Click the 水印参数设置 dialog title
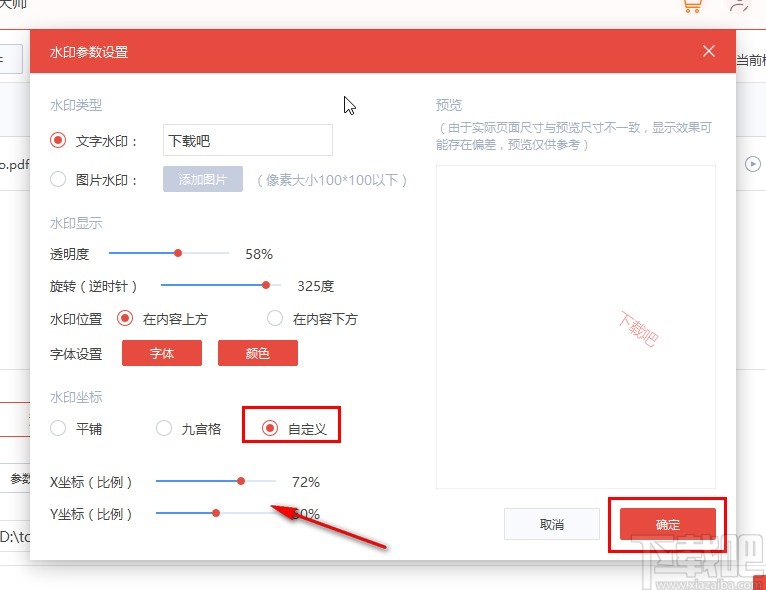Screen dimensions: 766x590 pos(89,52)
